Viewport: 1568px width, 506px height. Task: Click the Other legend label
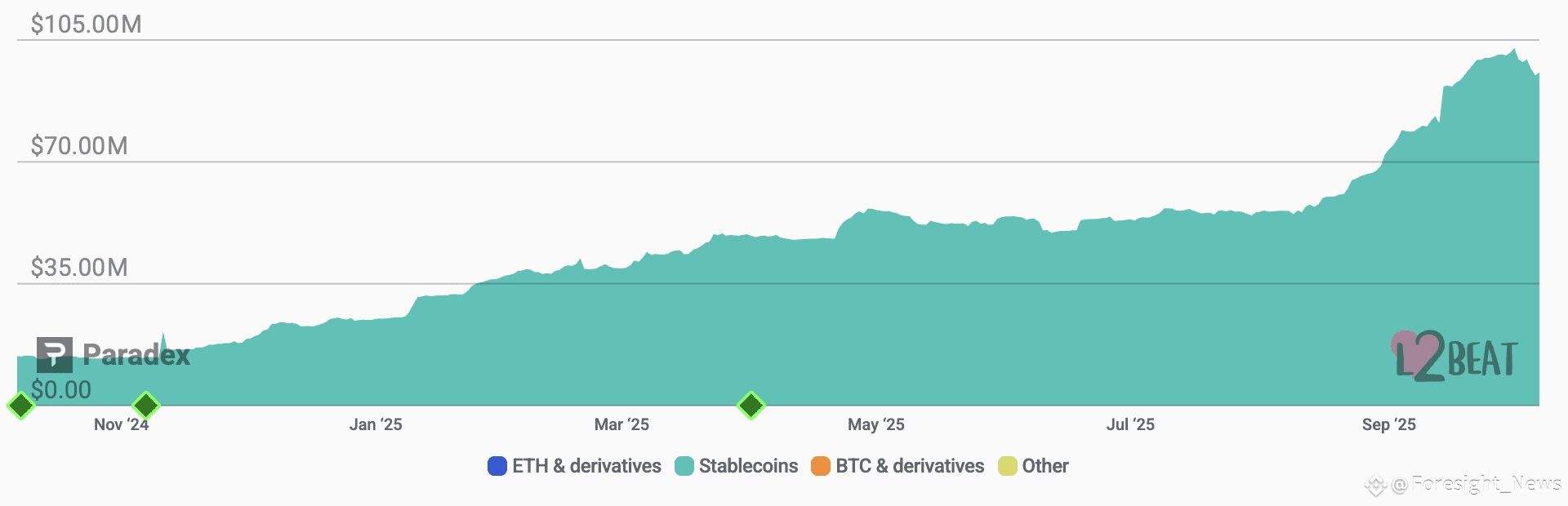click(x=1045, y=466)
